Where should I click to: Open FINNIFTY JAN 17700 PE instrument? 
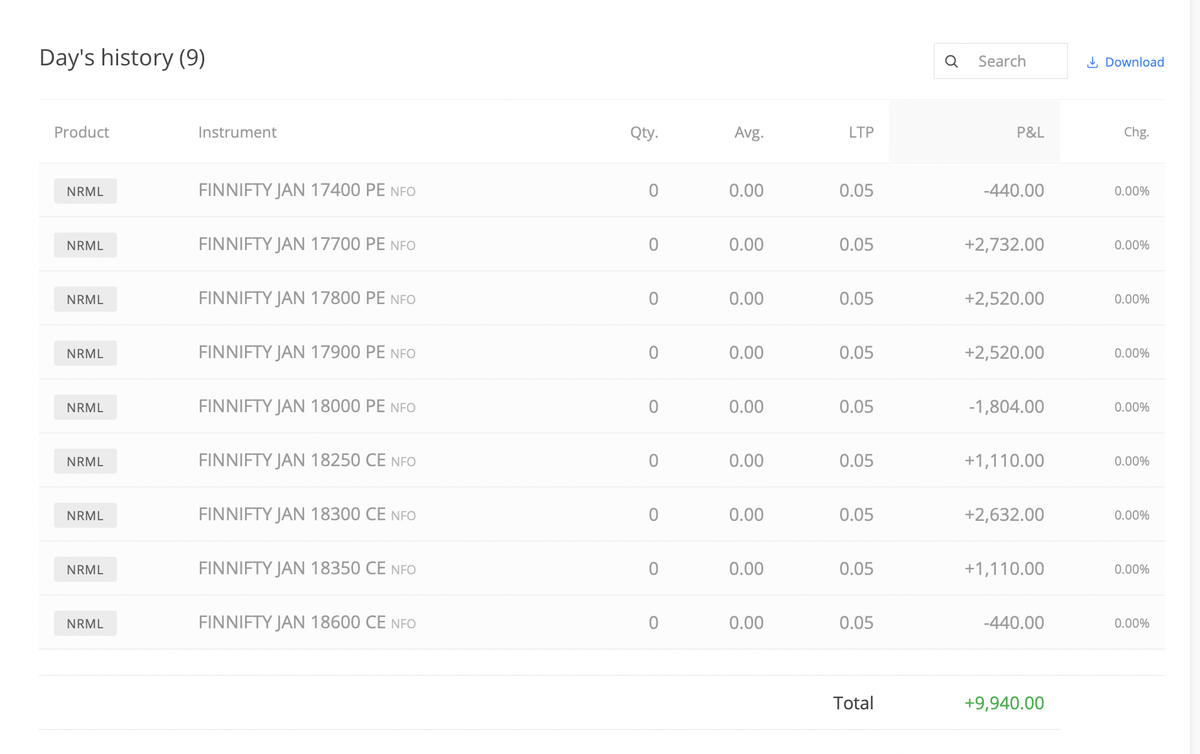291,244
